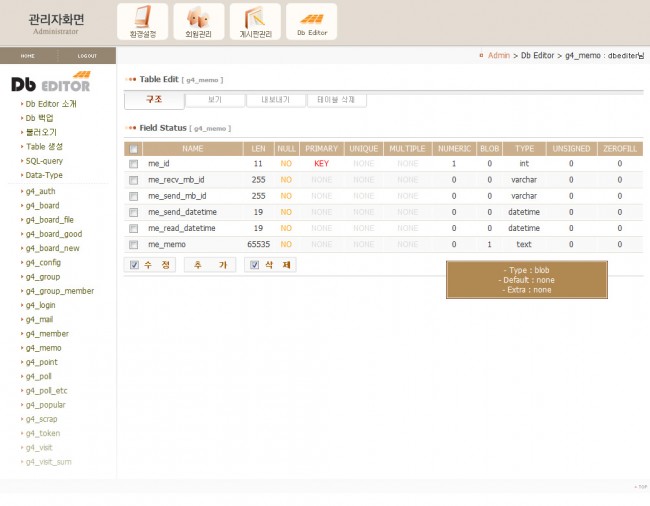This screenshot has width=650, height=506.
Task: Check the me_send_datetime row checkbox
Action: coord(133,212)
